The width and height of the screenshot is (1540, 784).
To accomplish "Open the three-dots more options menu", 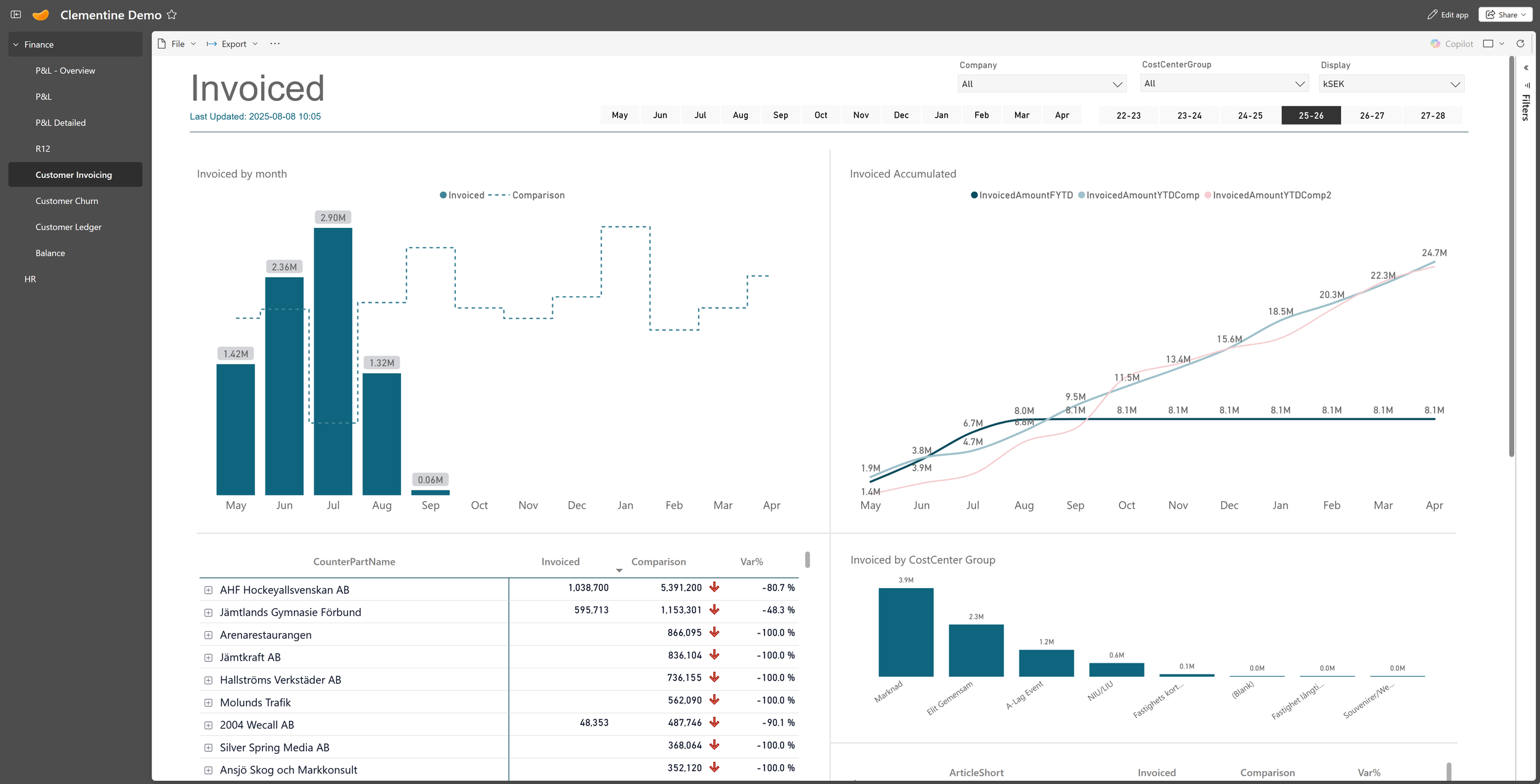I will tap(275, 44).
